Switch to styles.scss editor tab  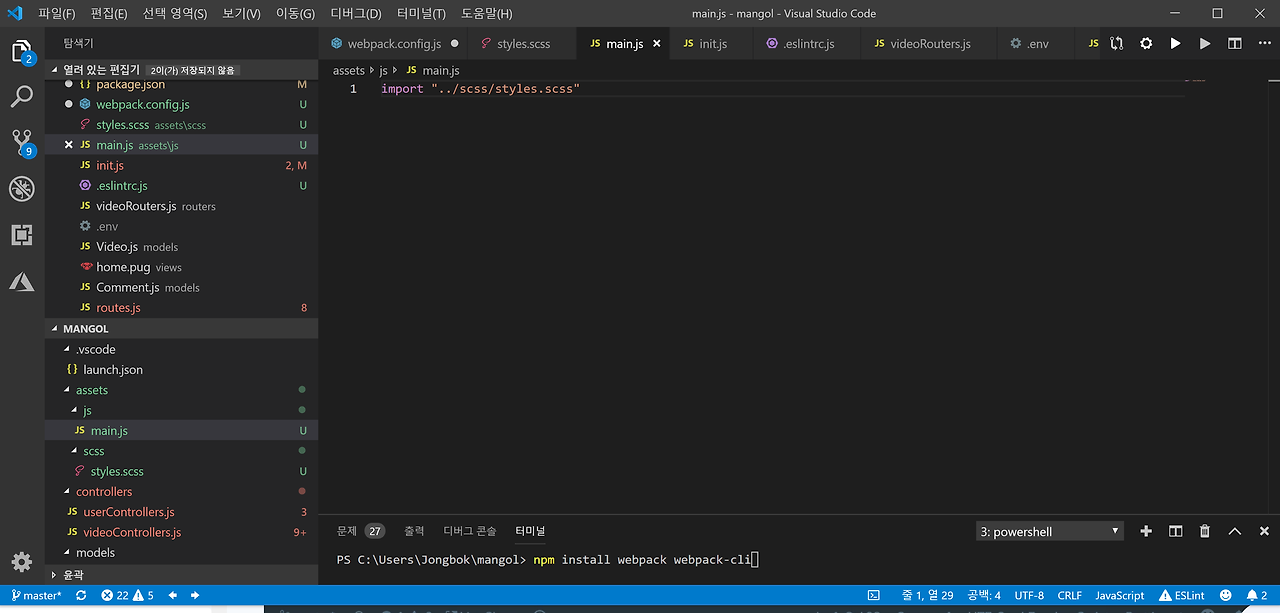523,44
